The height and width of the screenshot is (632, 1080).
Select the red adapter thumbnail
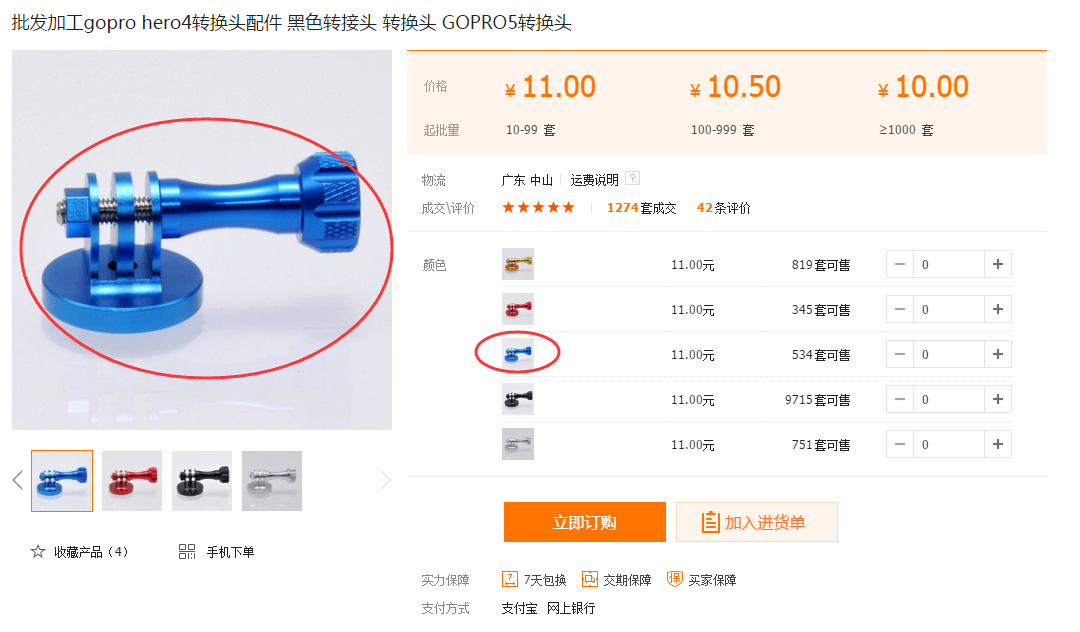(132, 481)
